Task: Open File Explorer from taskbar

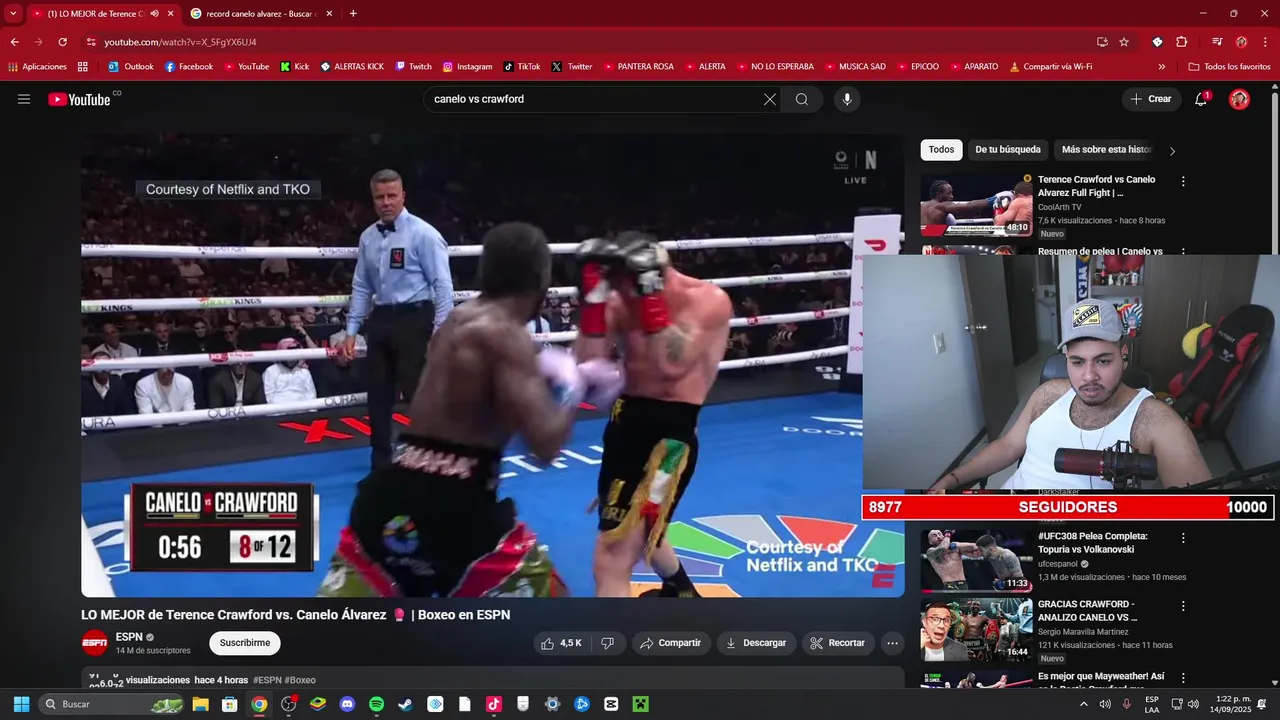Action: (x=200, y=704)
